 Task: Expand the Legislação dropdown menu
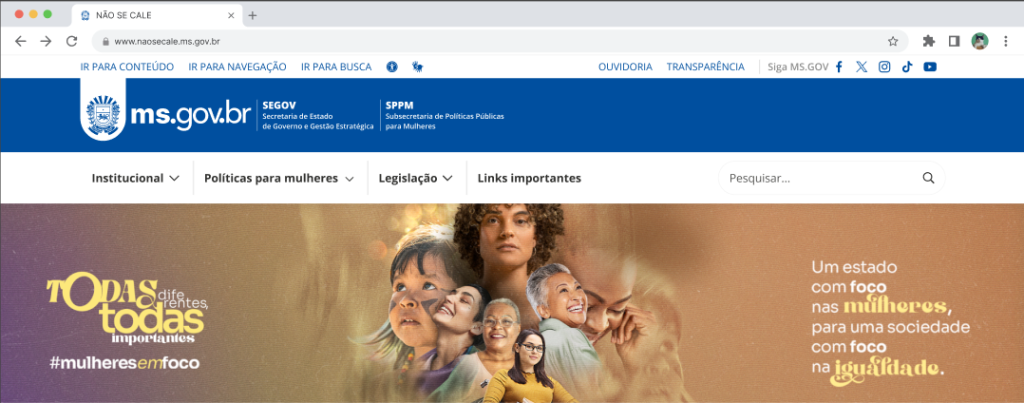point(415,178)
